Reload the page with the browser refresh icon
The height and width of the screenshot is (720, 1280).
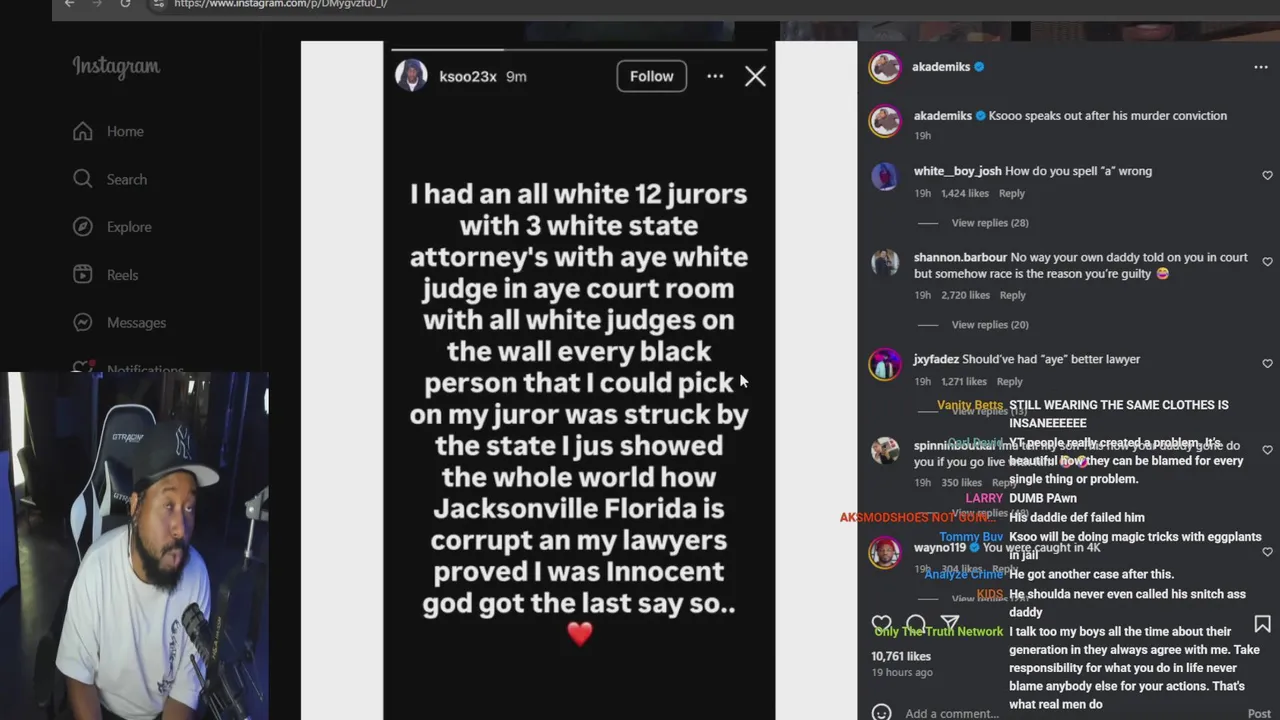125,4
